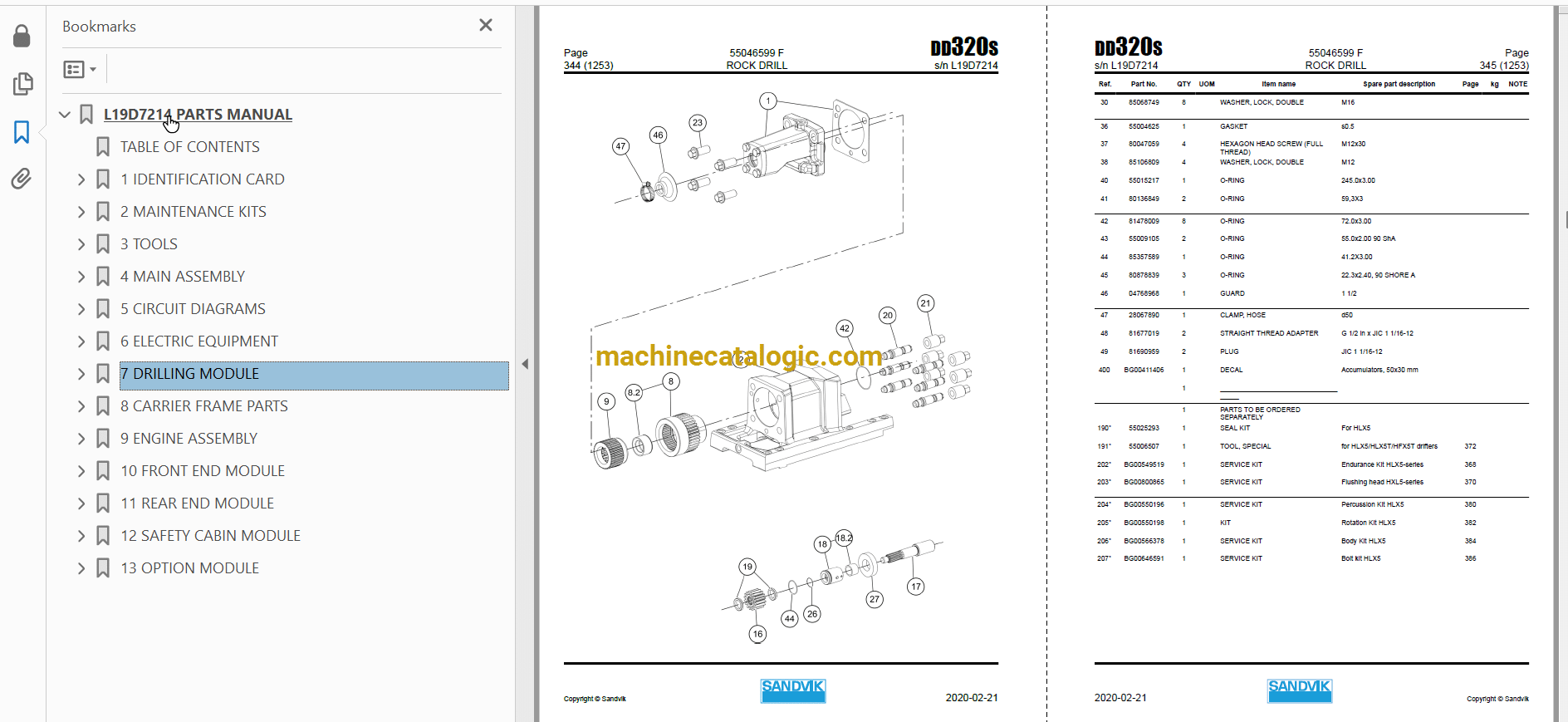Open 9 ENGINE ASSEMBLY bookmark
This screenshot has height=722, width=1568.
point(189,439)
